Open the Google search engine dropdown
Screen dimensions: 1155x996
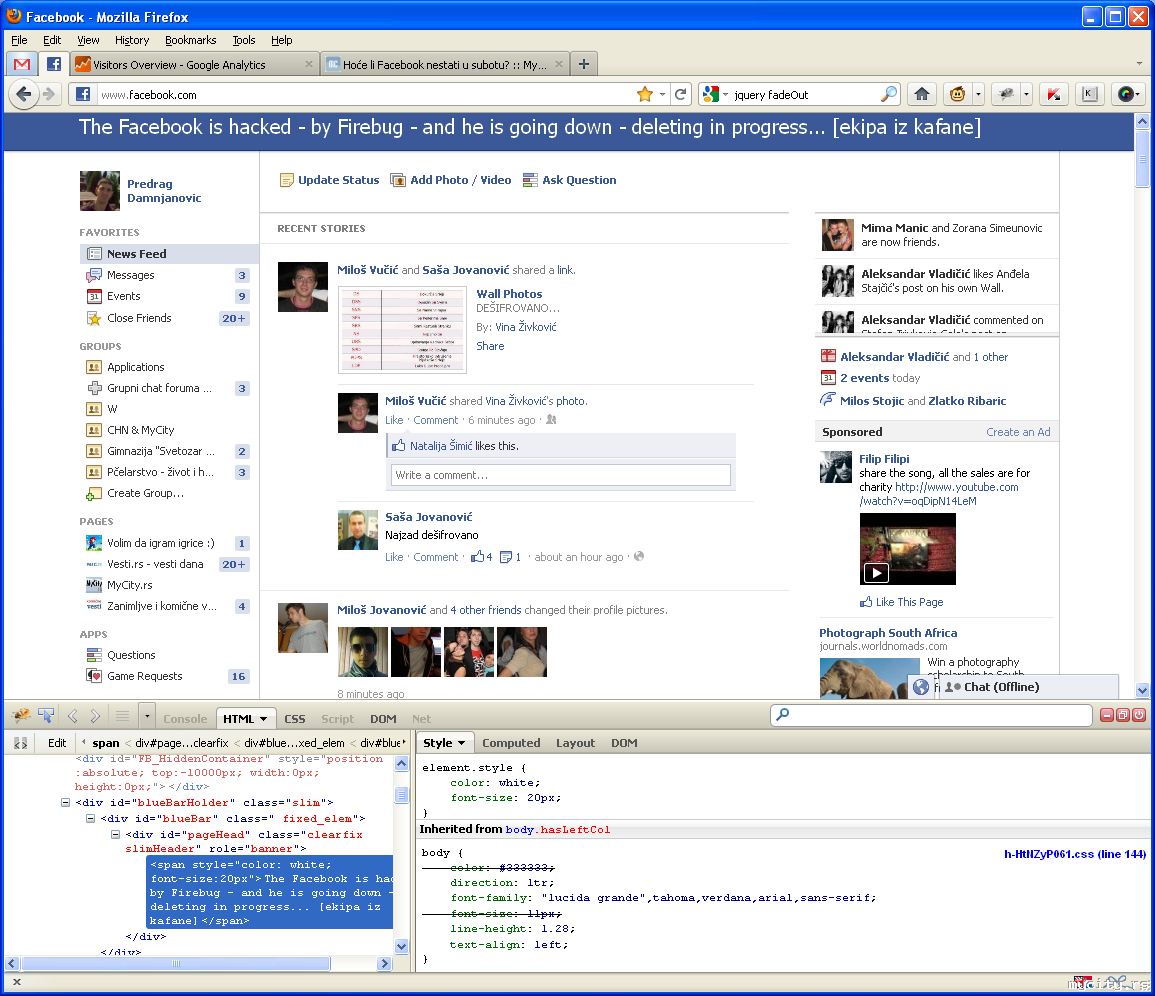click(x=715, y=94)
